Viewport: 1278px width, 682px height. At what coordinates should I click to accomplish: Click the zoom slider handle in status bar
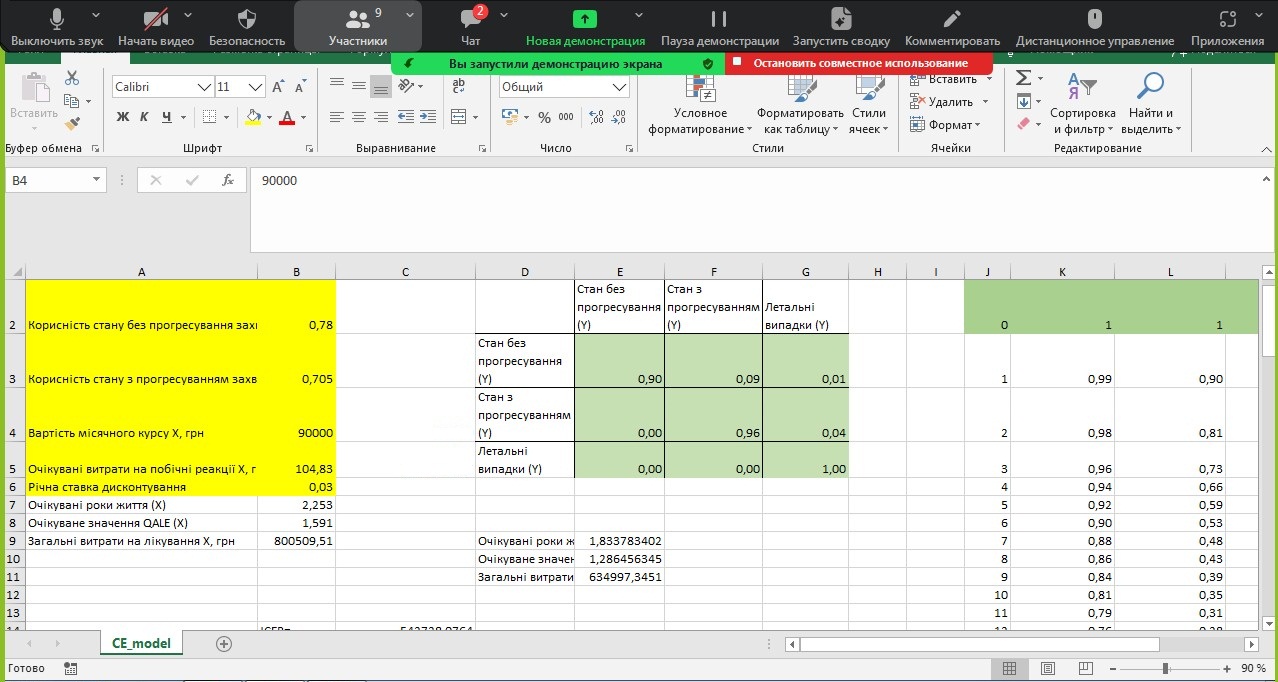pyautogui.click(x=1165, y=668)
